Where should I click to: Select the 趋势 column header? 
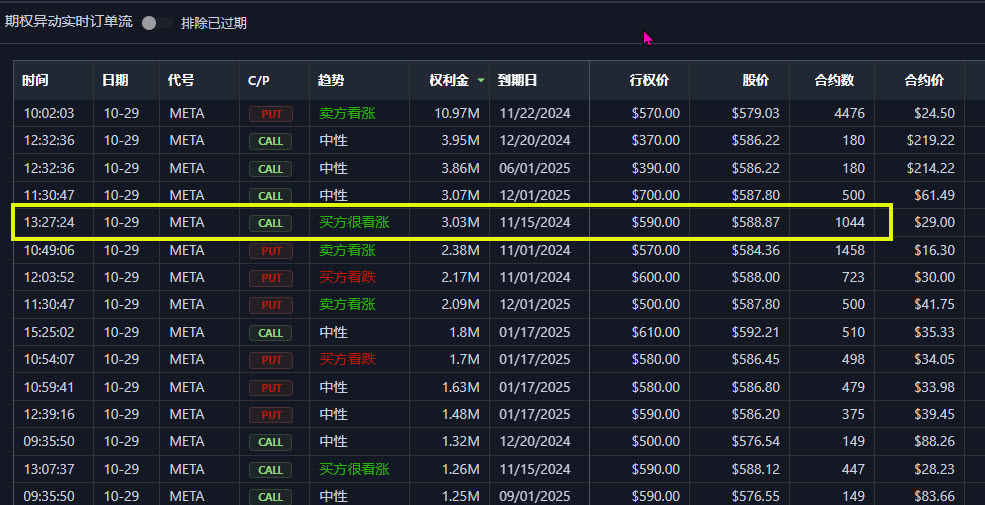coord(331,80)
